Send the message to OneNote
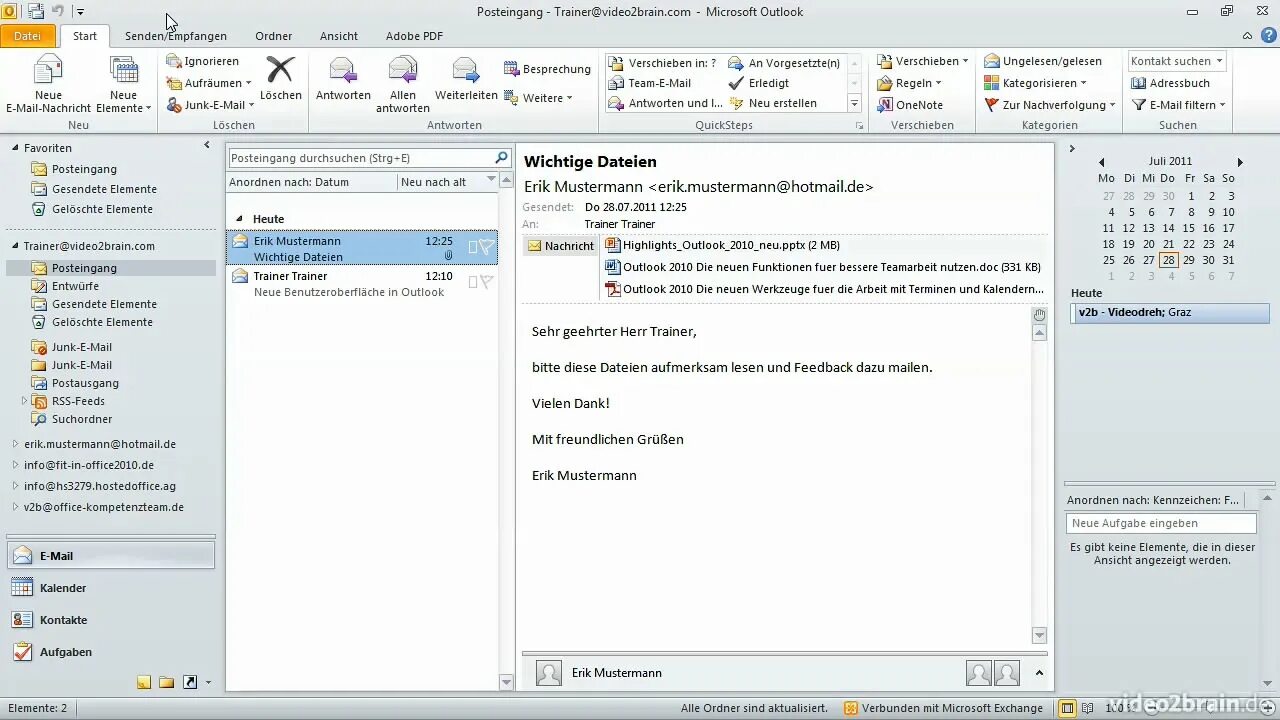Viewport: 1280px width, 720px height. [x=910, y=105]
